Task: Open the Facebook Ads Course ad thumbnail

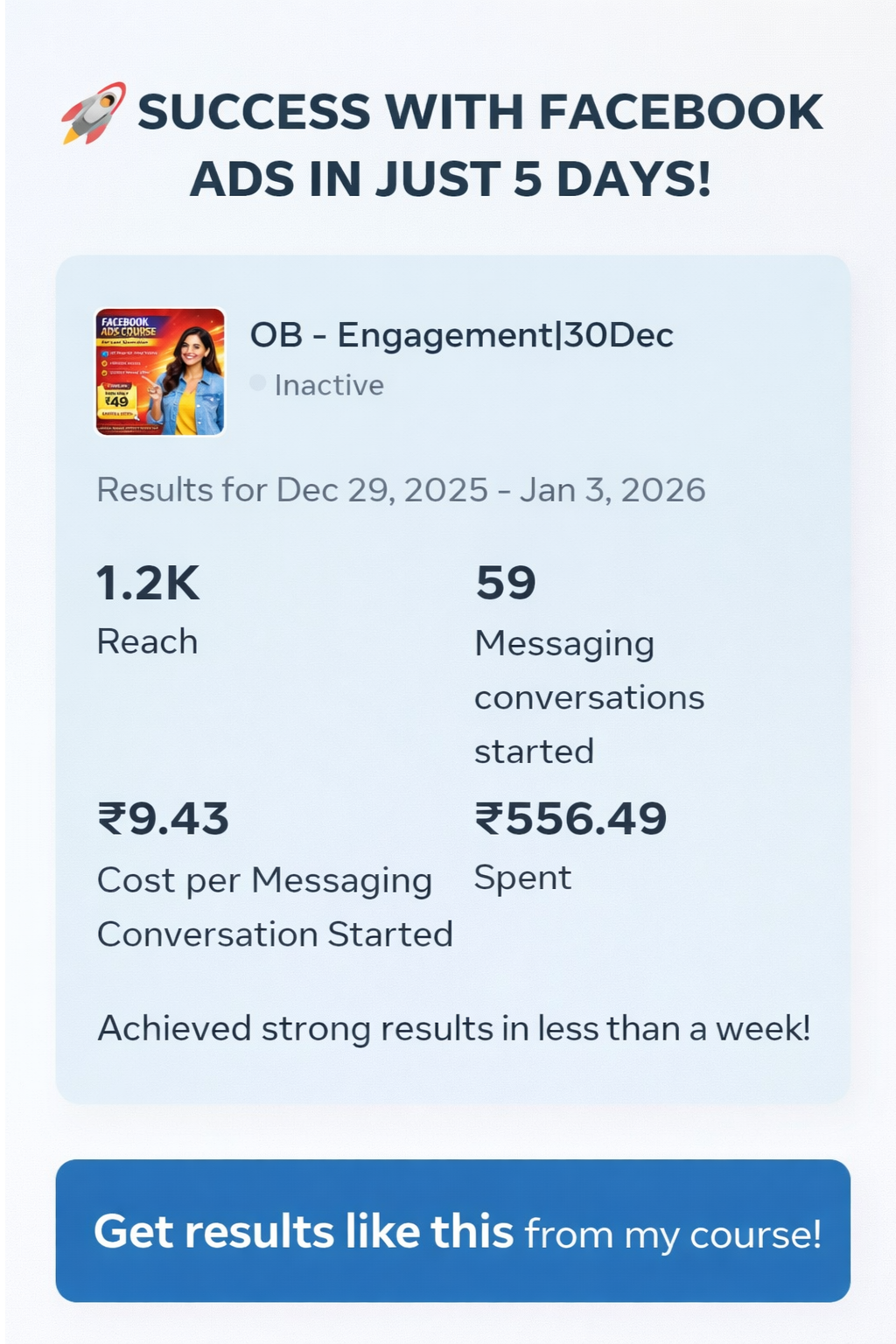Action: click(160, 372)
